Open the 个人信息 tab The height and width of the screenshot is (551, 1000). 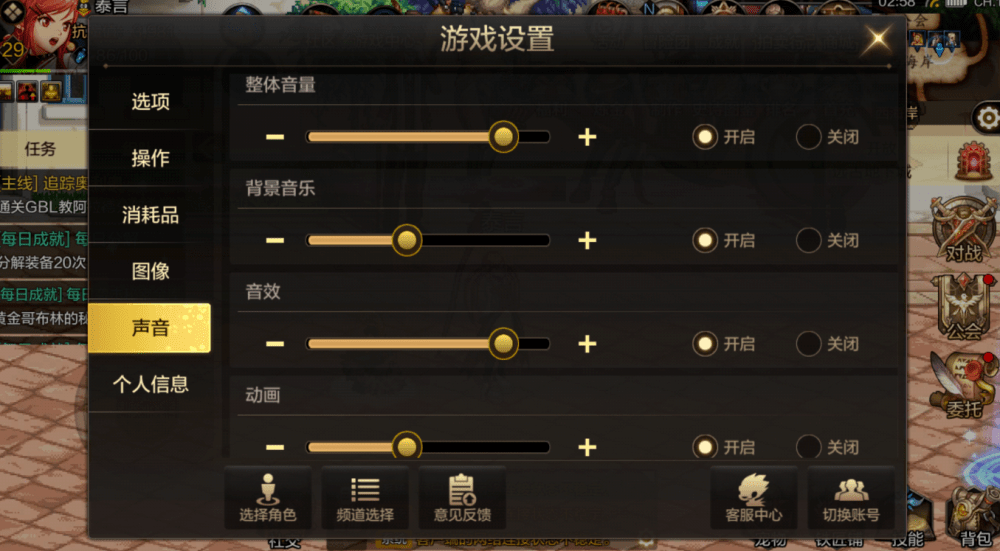[x=150, y=384]
